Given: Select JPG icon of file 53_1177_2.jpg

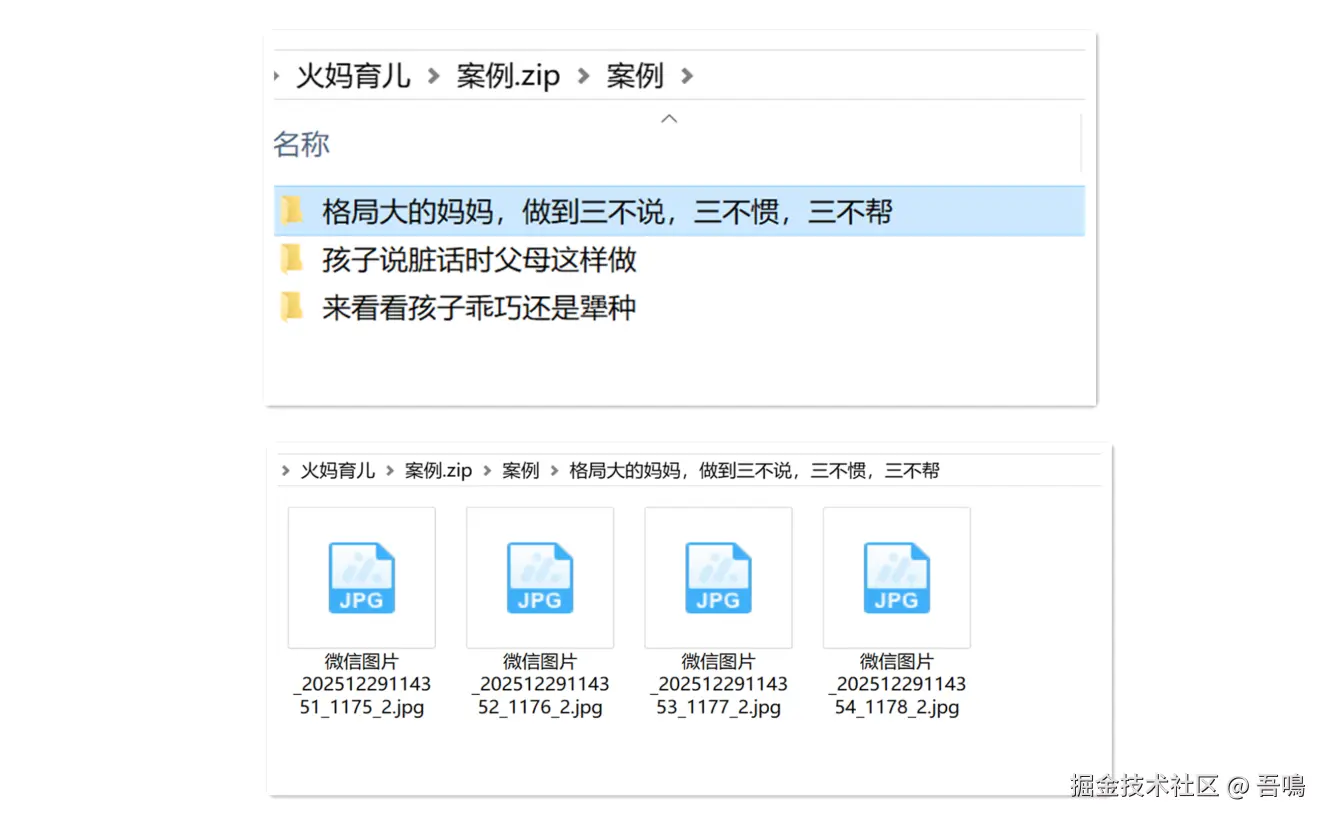Looking at the screenshot, I should pos(718,578).
